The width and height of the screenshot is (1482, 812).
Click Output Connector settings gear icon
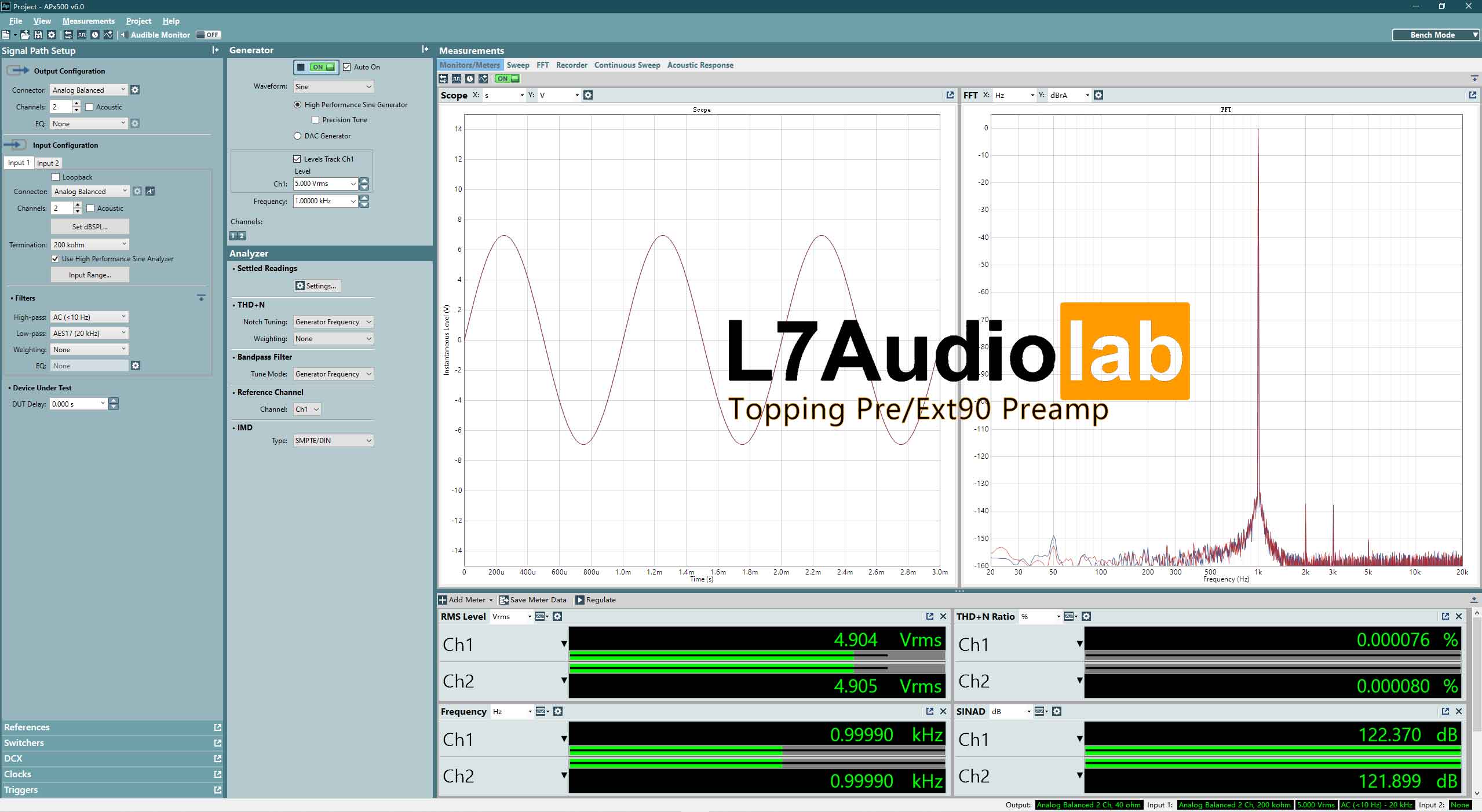point(135,90)
